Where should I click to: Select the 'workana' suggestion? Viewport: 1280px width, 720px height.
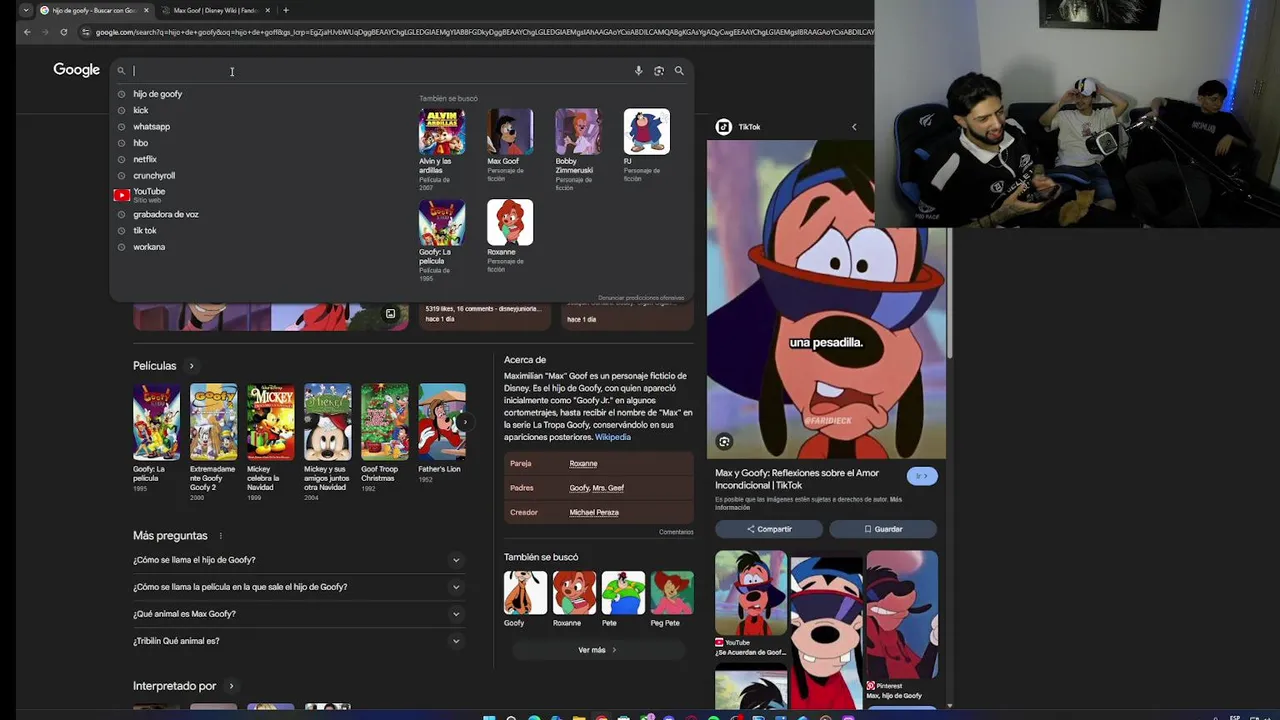point(149,247)
